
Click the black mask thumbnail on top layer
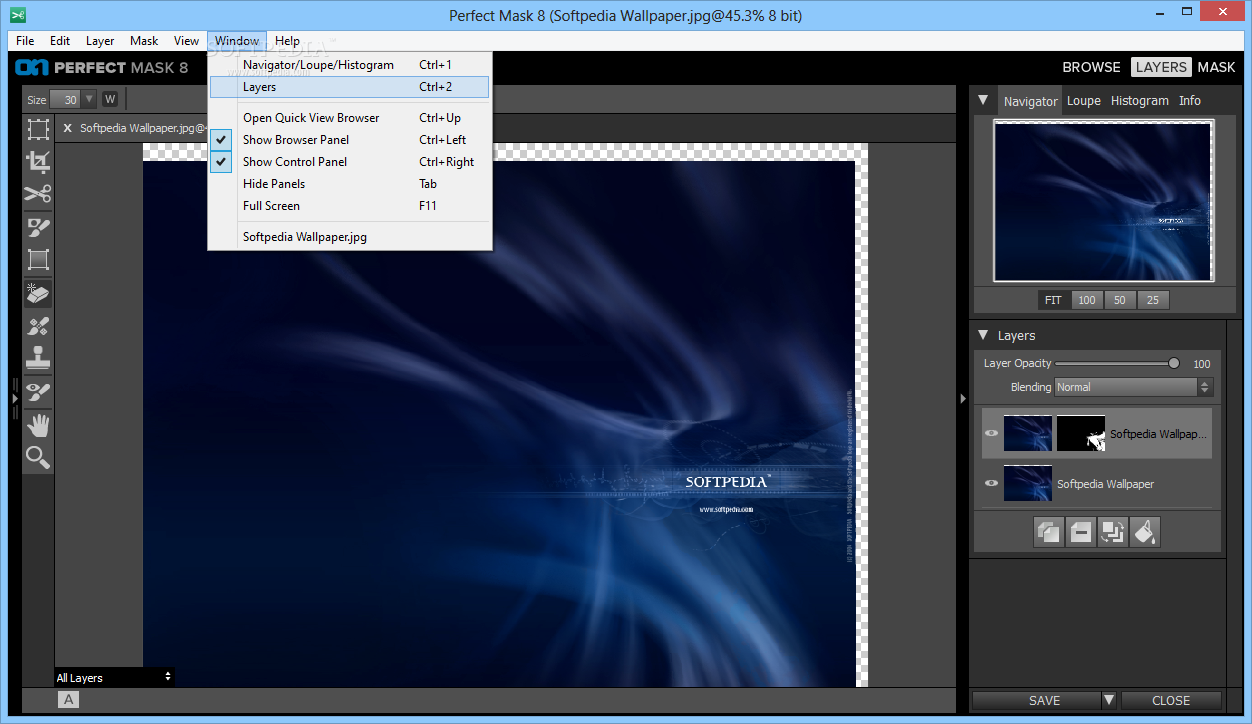pos(1081,433)
